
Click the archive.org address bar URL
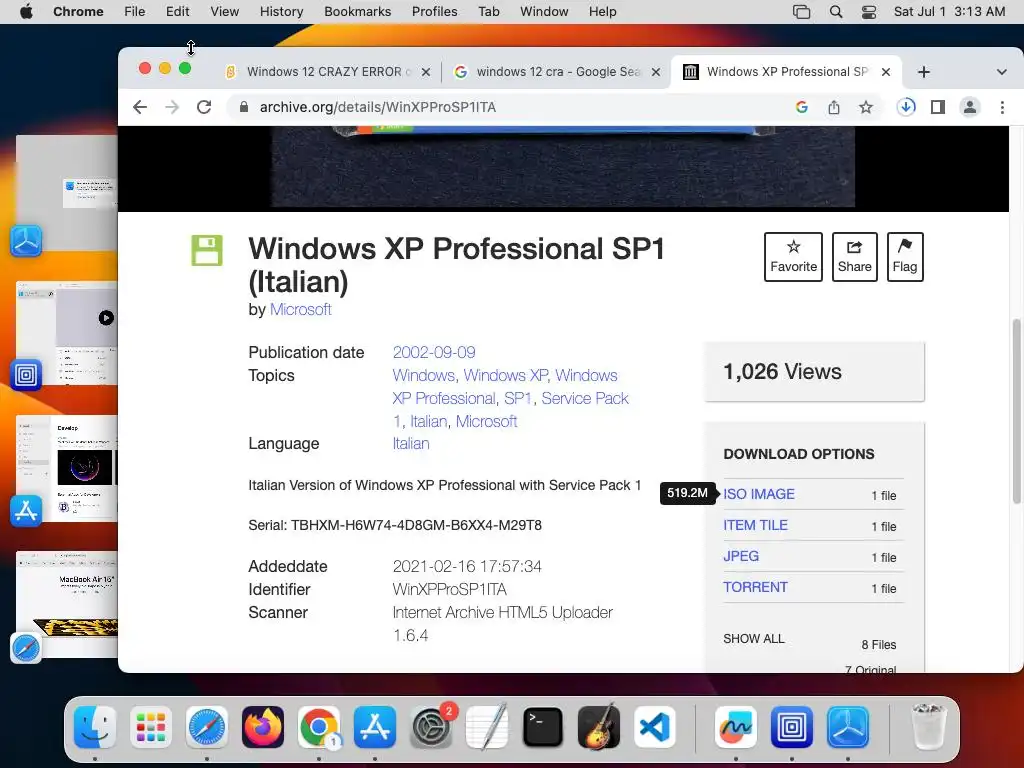[377, 107]
